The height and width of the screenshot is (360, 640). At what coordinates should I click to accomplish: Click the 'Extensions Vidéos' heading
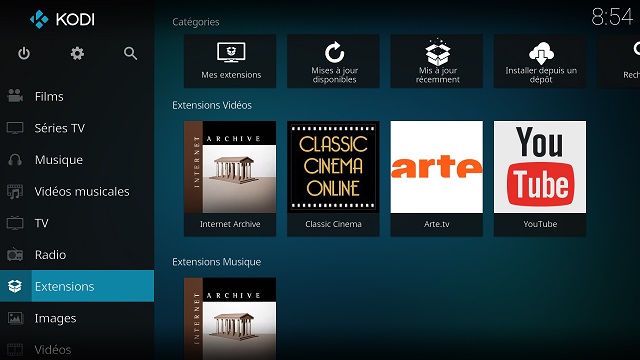tap(212, 105)
